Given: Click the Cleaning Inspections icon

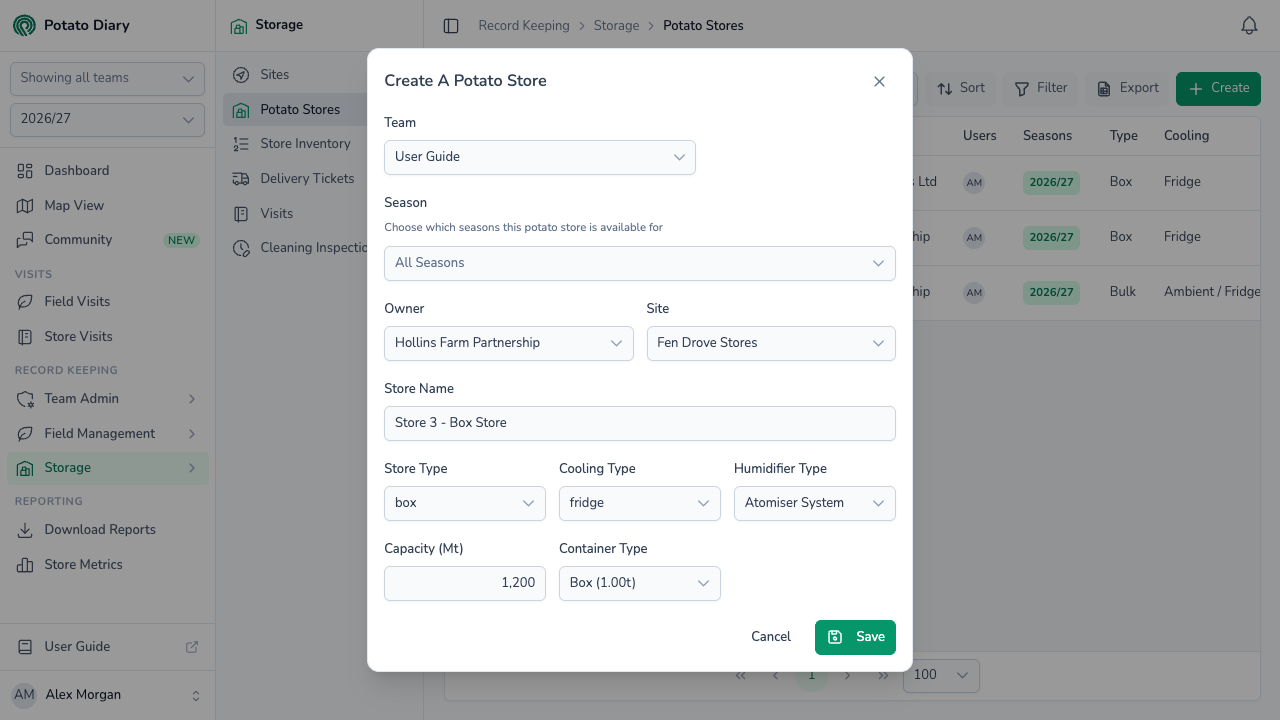Looking at the screenshot, I should (241, 248).
